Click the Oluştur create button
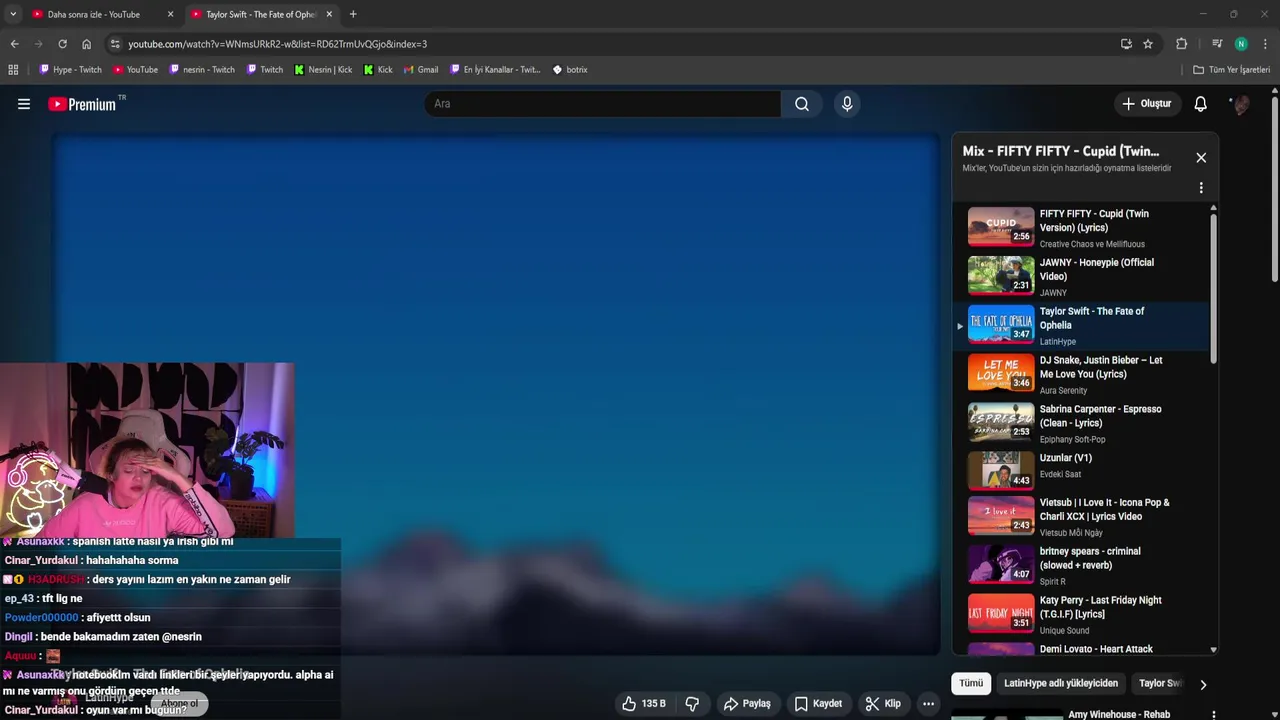This screenshot has width=1280, height=720. coord(1146,104)
